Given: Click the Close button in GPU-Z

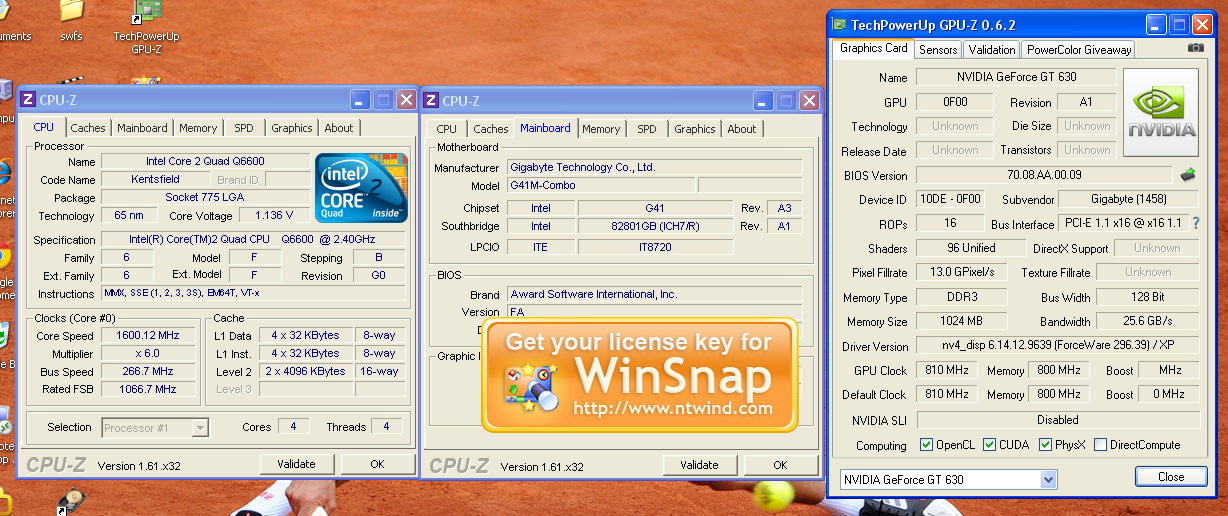Looking at the screenshot, I should pyautogui.click(x=1171, y=477).
